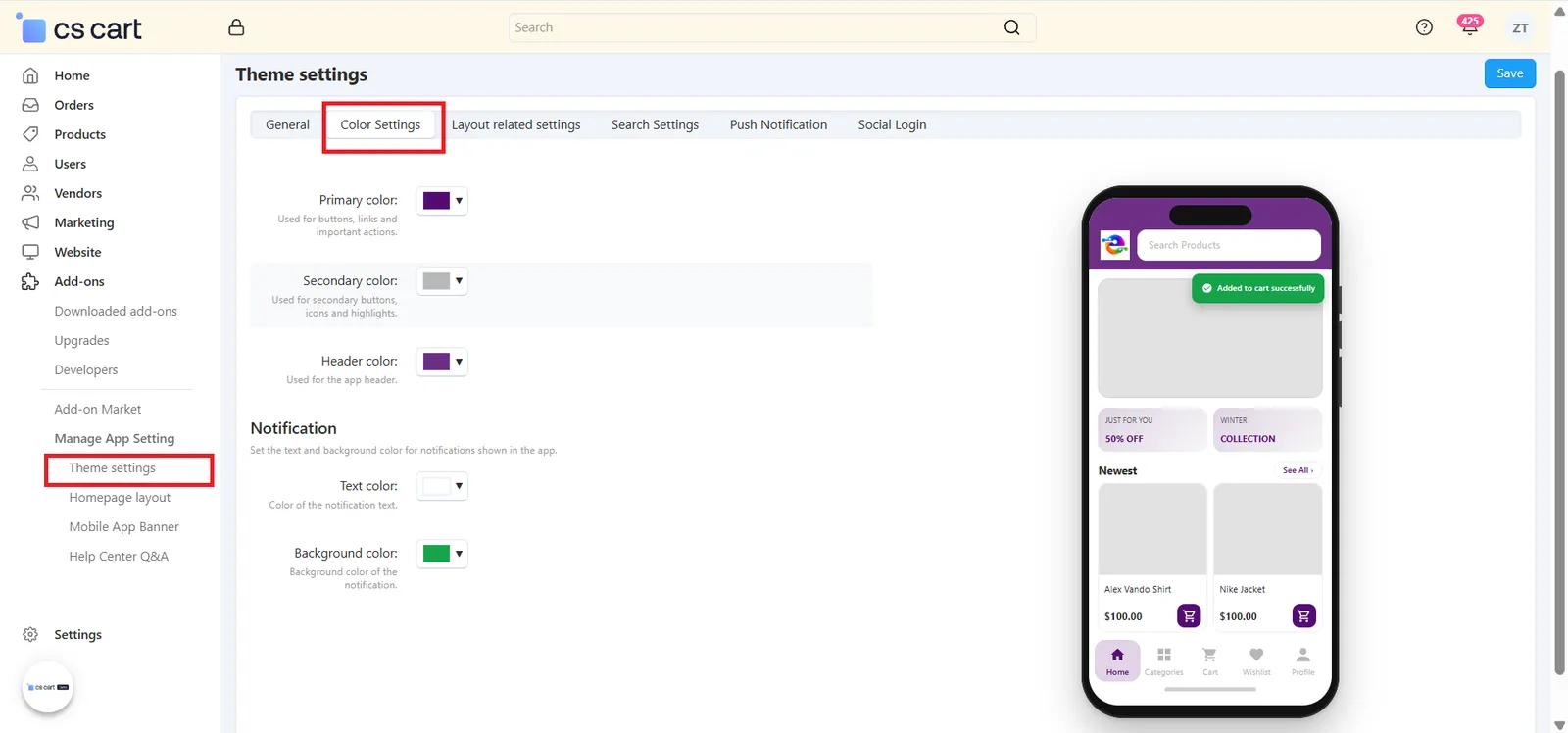The width and height of the screenshot is (1568, 733).
Task: Click the CS Cart logo
Action: [x=79, y=28]
